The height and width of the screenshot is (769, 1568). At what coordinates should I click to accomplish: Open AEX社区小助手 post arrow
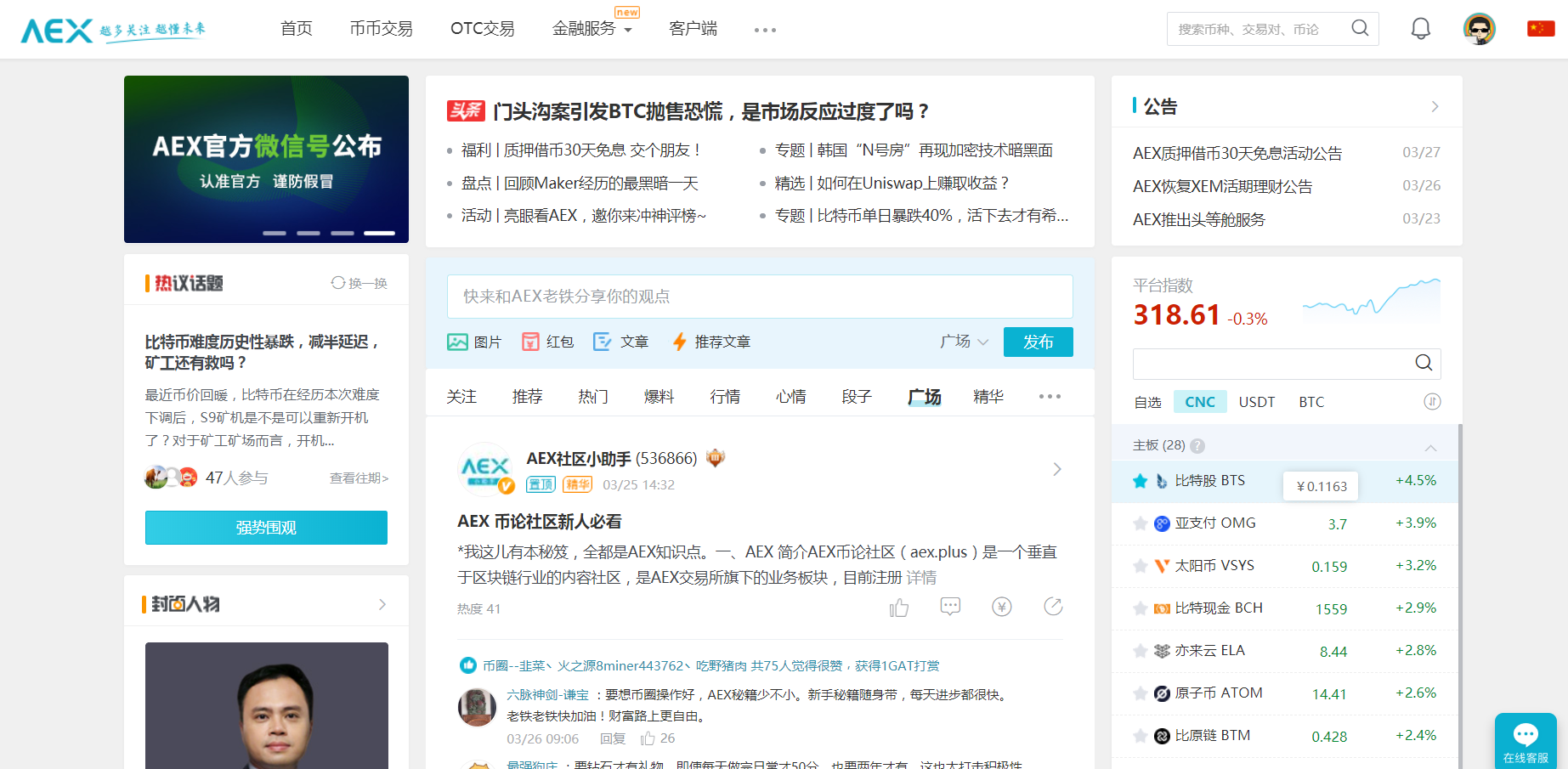1057,469
